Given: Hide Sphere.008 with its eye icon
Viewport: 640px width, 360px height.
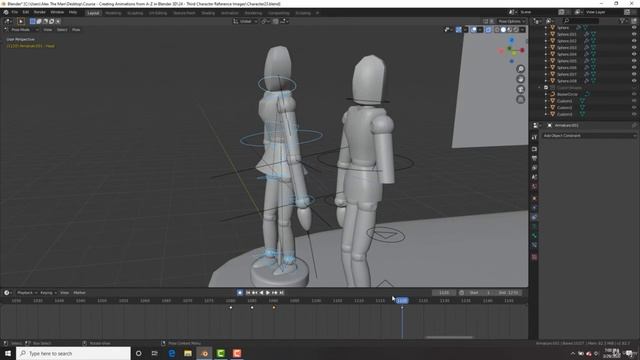Looking at the screenshot, I should [634, 81].
